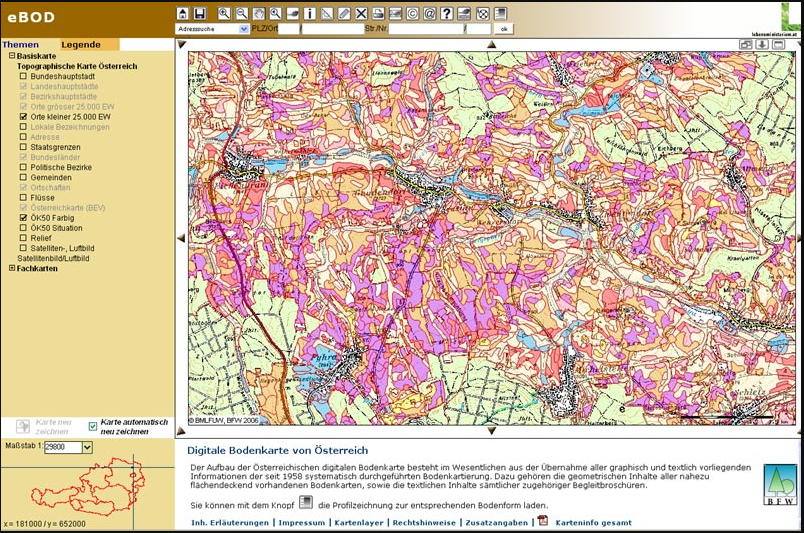This screenshot has width=804, height=533.
Task: Click the floppy disk save icon
Action: [x=199, y=13]
